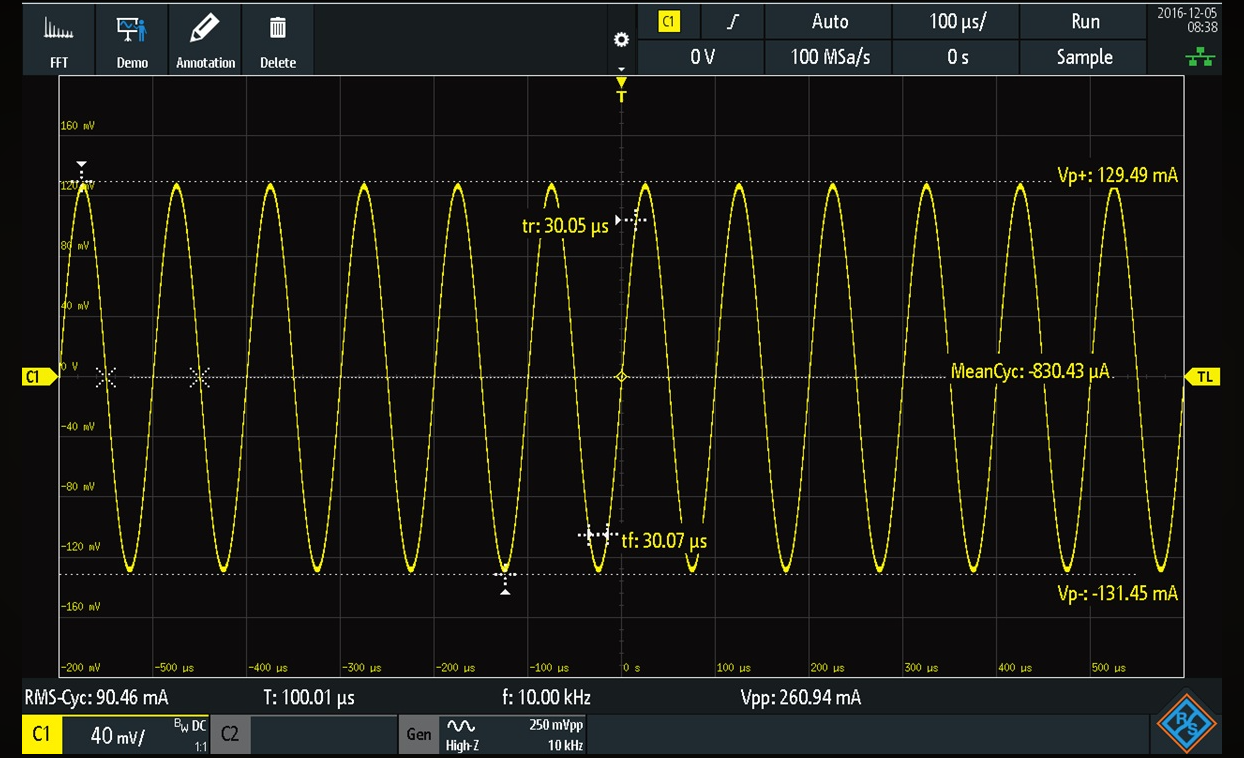Launch the Demo mode icon
This screenshot has height=758, width=1244.
coord(132,40)
